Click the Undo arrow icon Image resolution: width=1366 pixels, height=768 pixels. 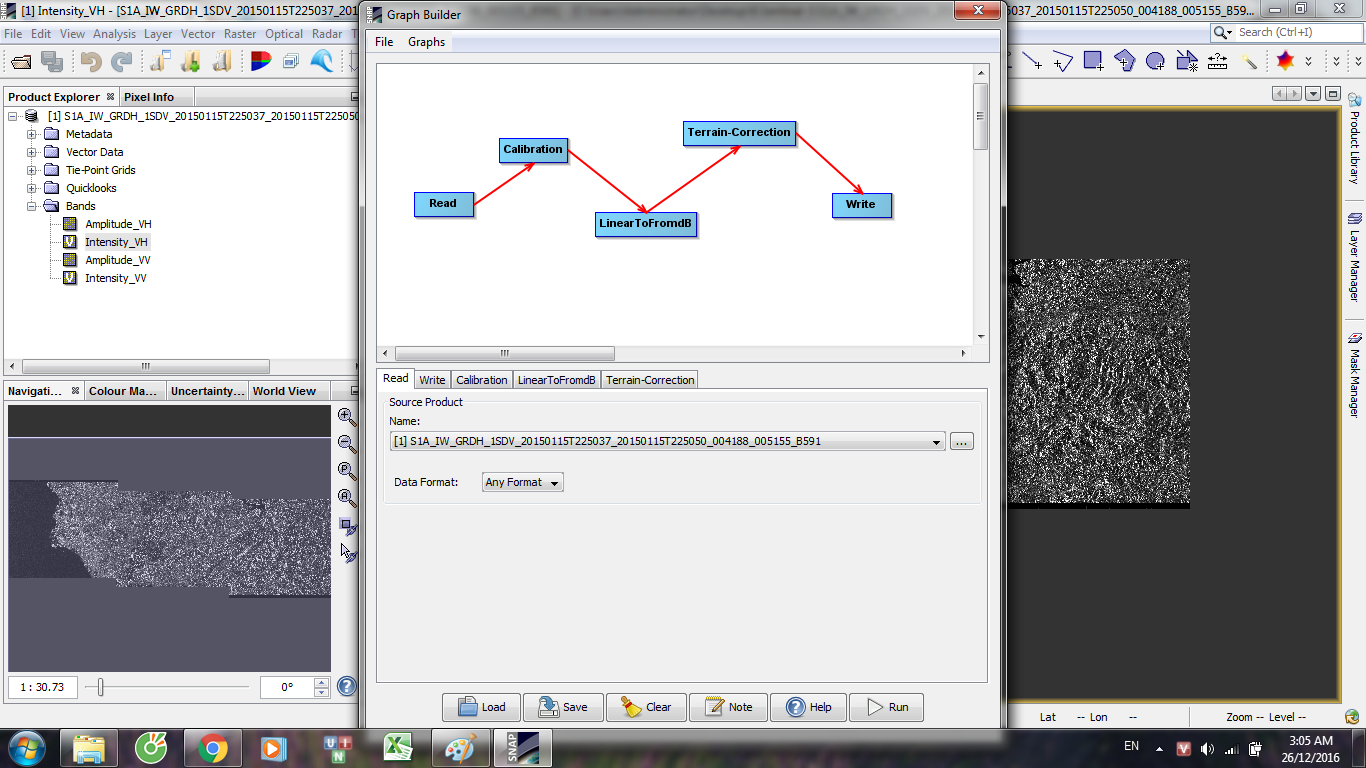[x=91, y=62]
